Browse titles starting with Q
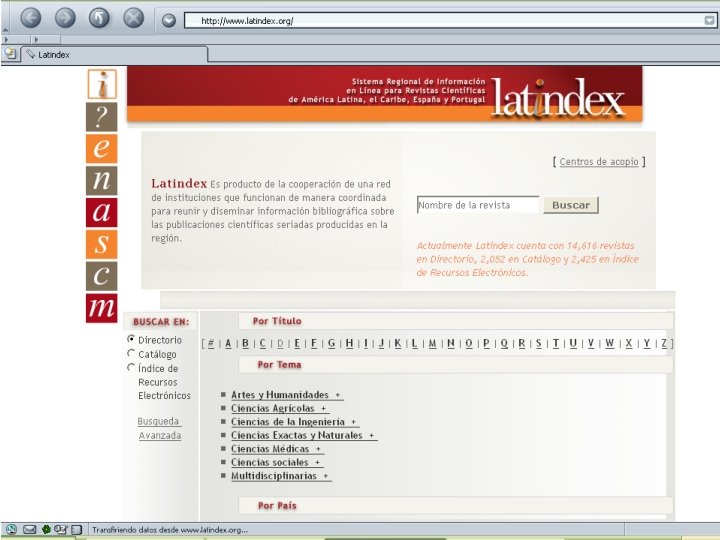This screenshot has width=720, height=540. (504, 343)
